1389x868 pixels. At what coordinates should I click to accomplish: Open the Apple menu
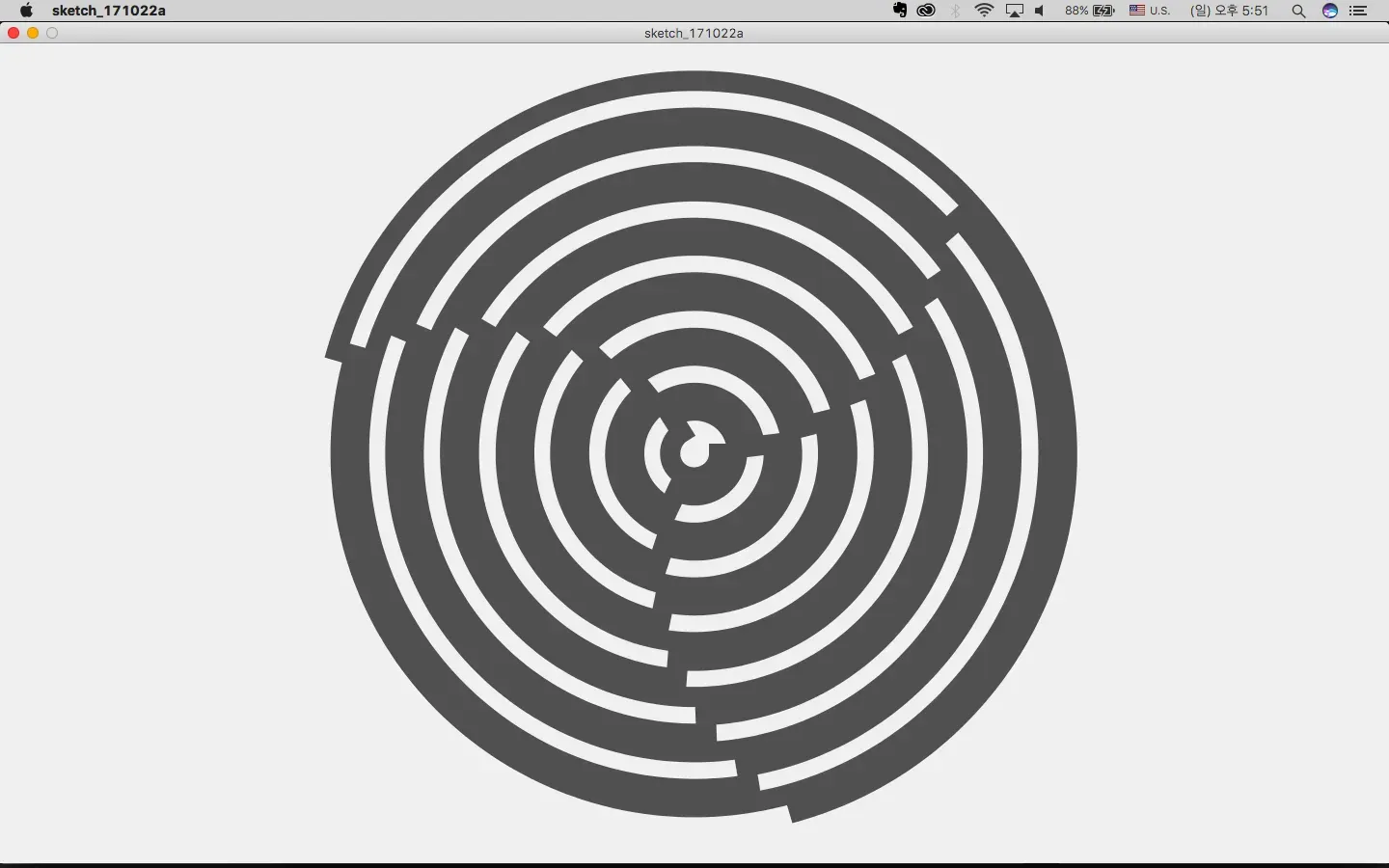coord(26,11)
